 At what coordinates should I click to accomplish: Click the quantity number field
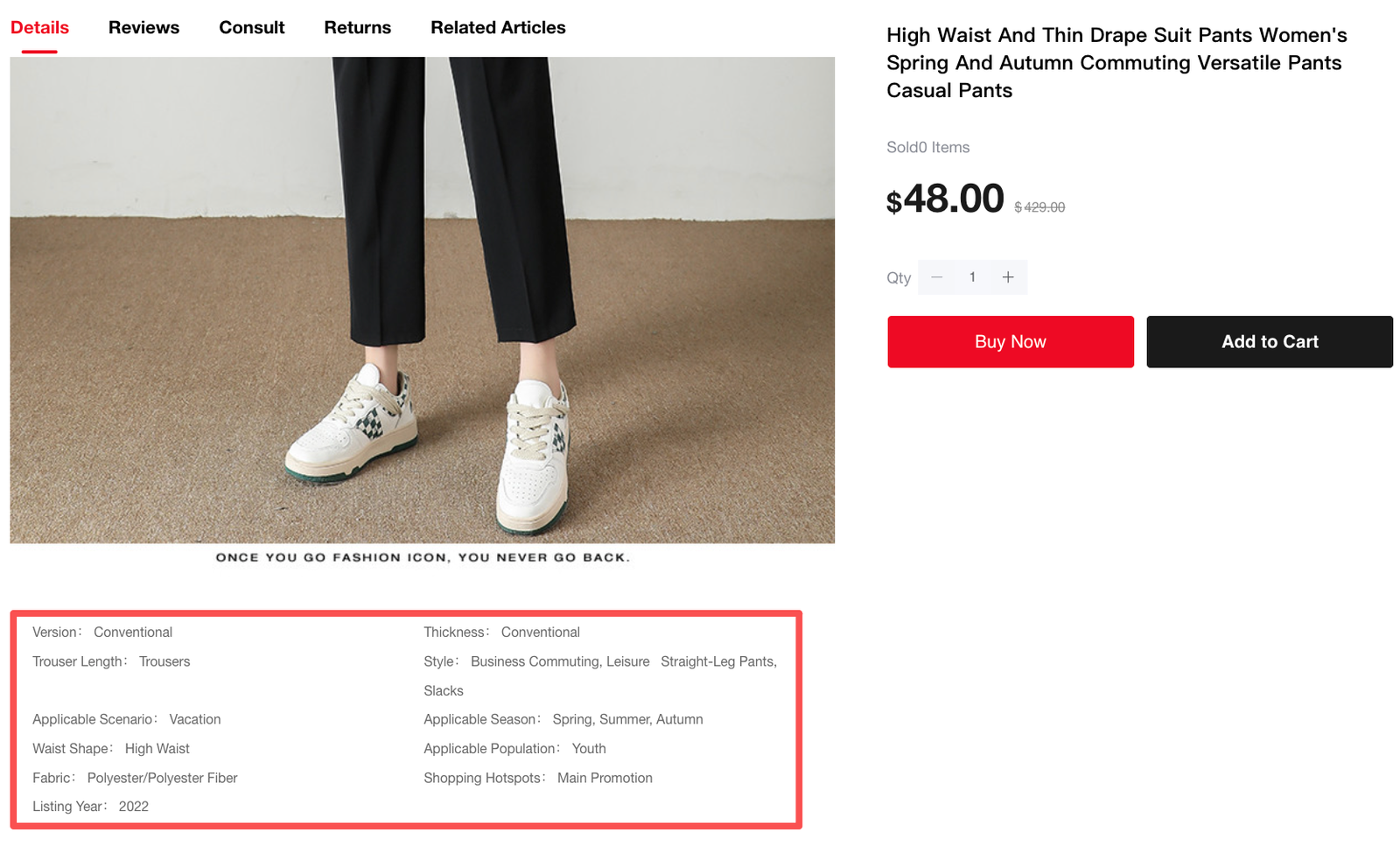coord(972,277)
